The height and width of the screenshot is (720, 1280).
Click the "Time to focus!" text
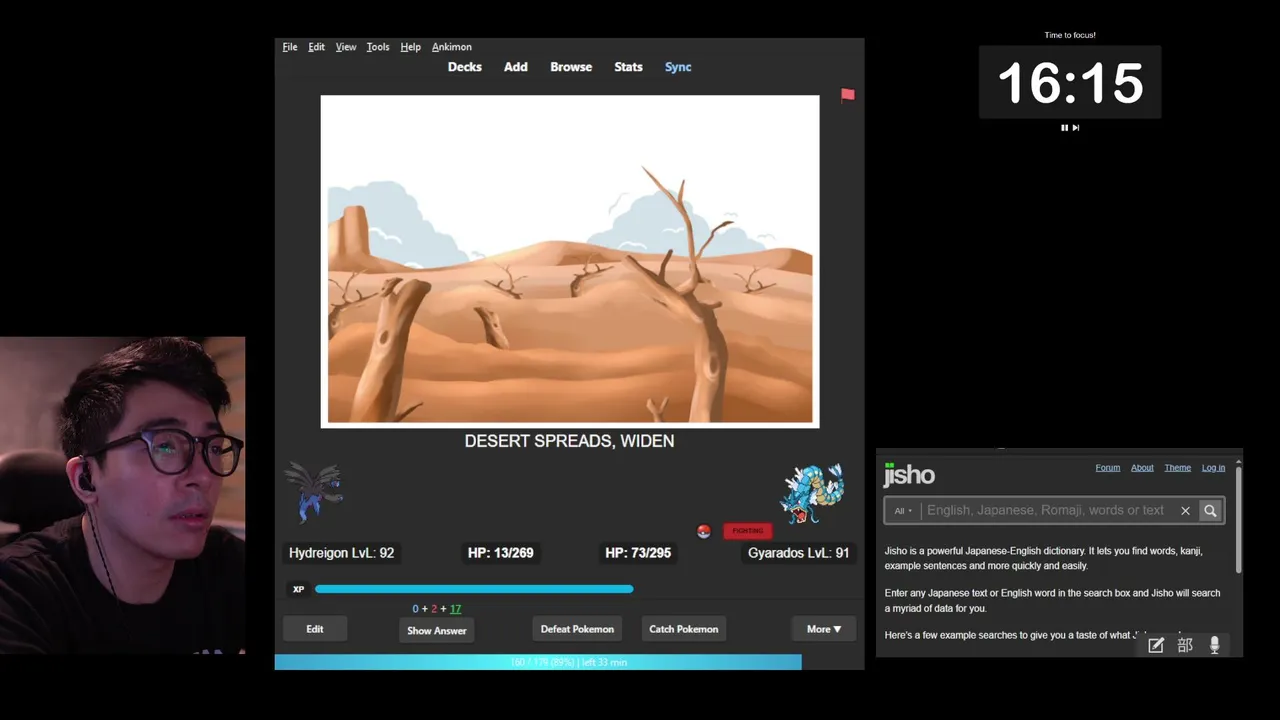point(1070,35)
